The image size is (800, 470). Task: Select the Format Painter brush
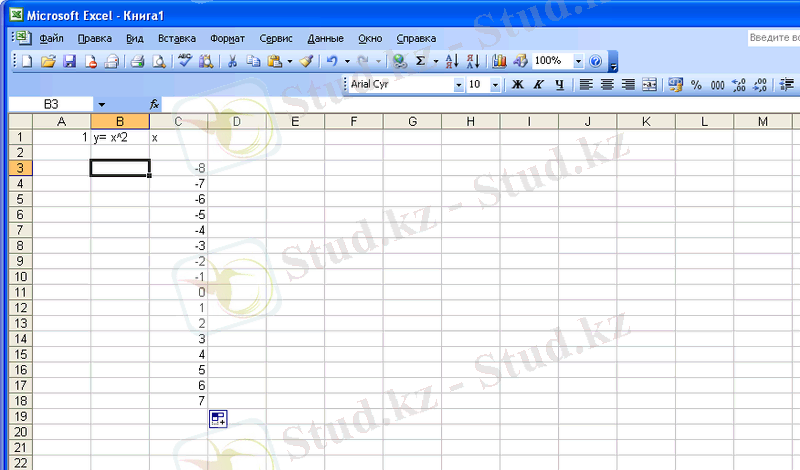click(307, 61)
